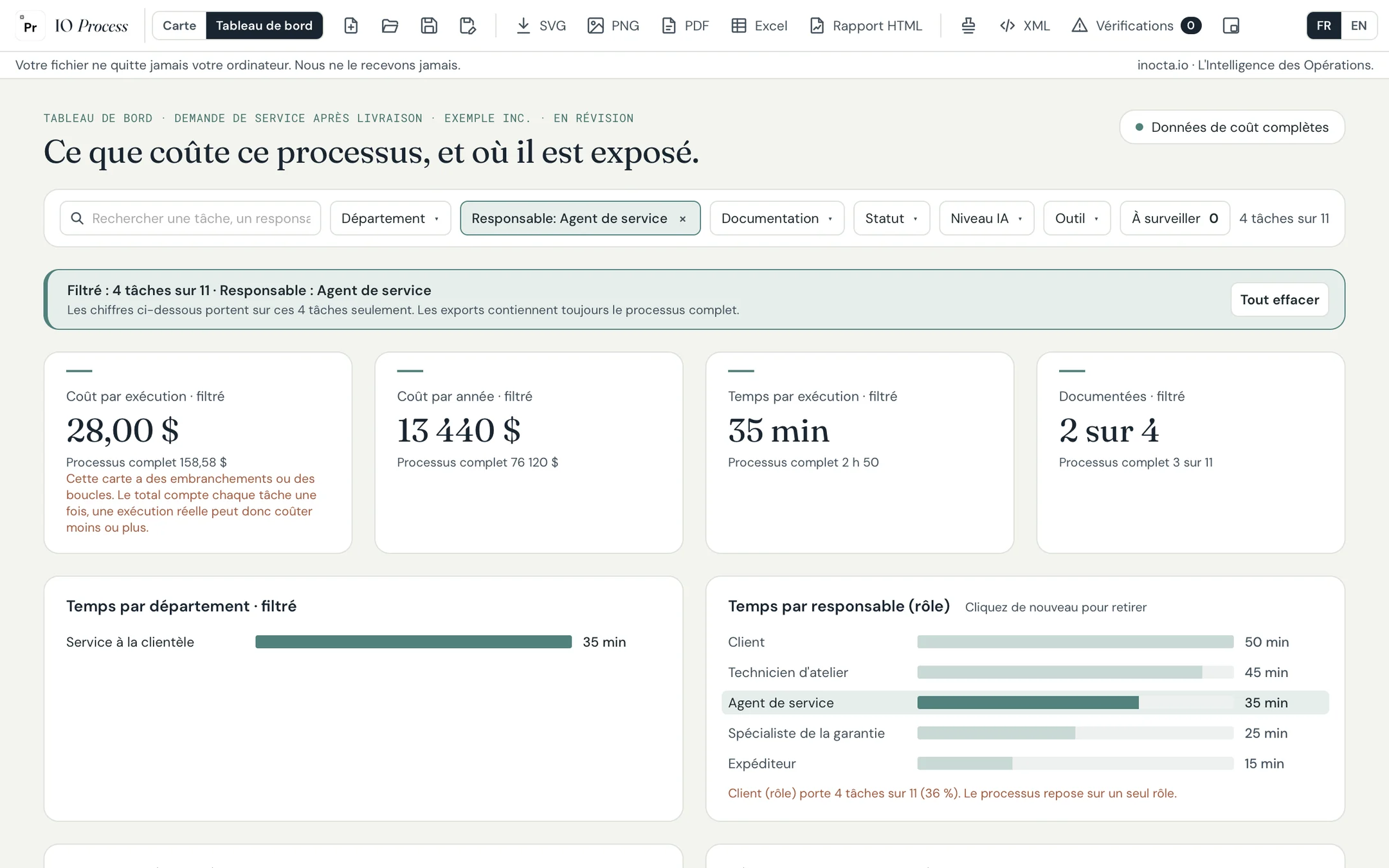This screenshot has height=868, width=1389.
Task: Open the XML code view
Action: coord(1025,26)
